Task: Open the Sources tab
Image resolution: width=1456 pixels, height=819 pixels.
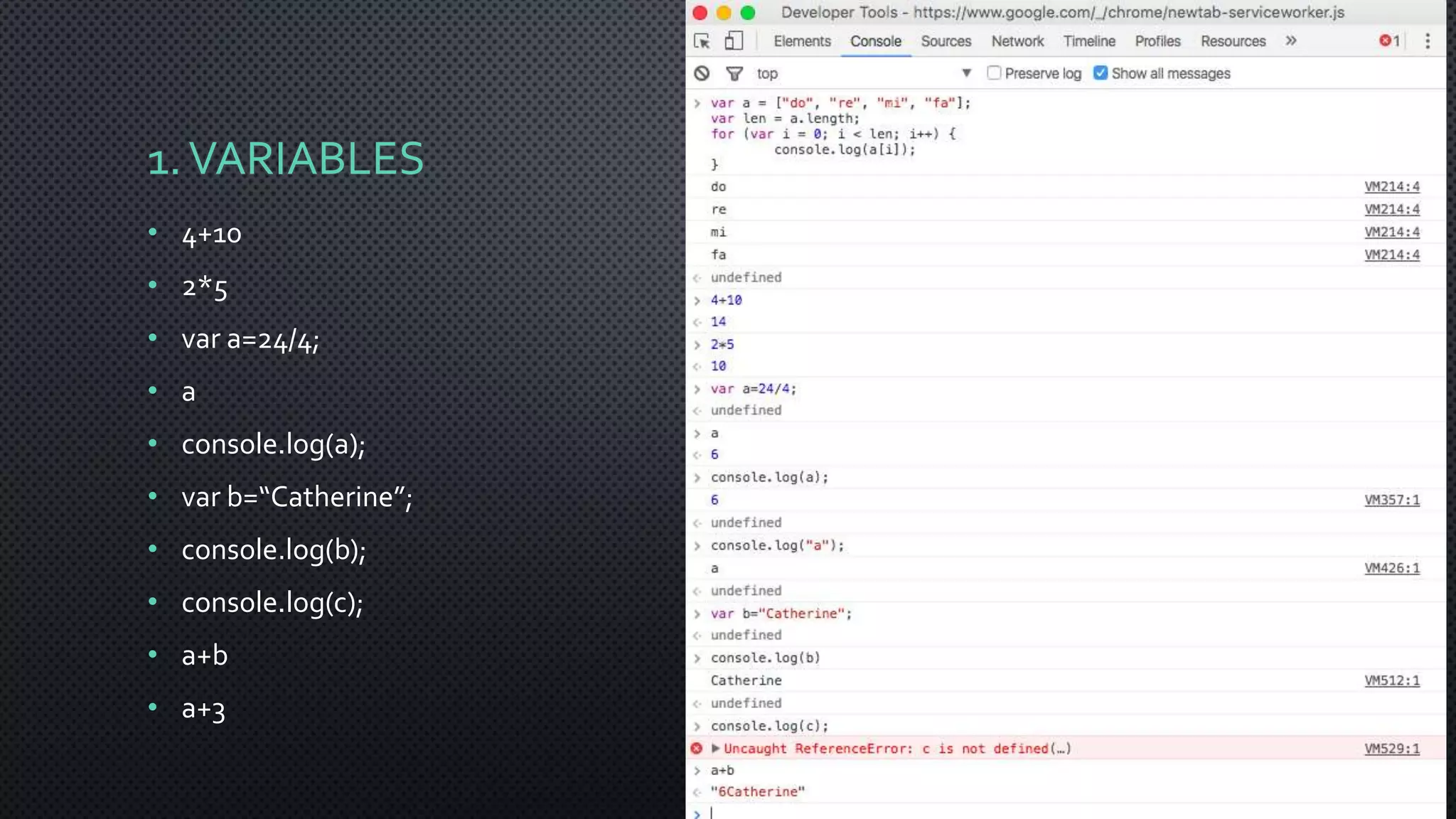Action: tap(946, 41)
